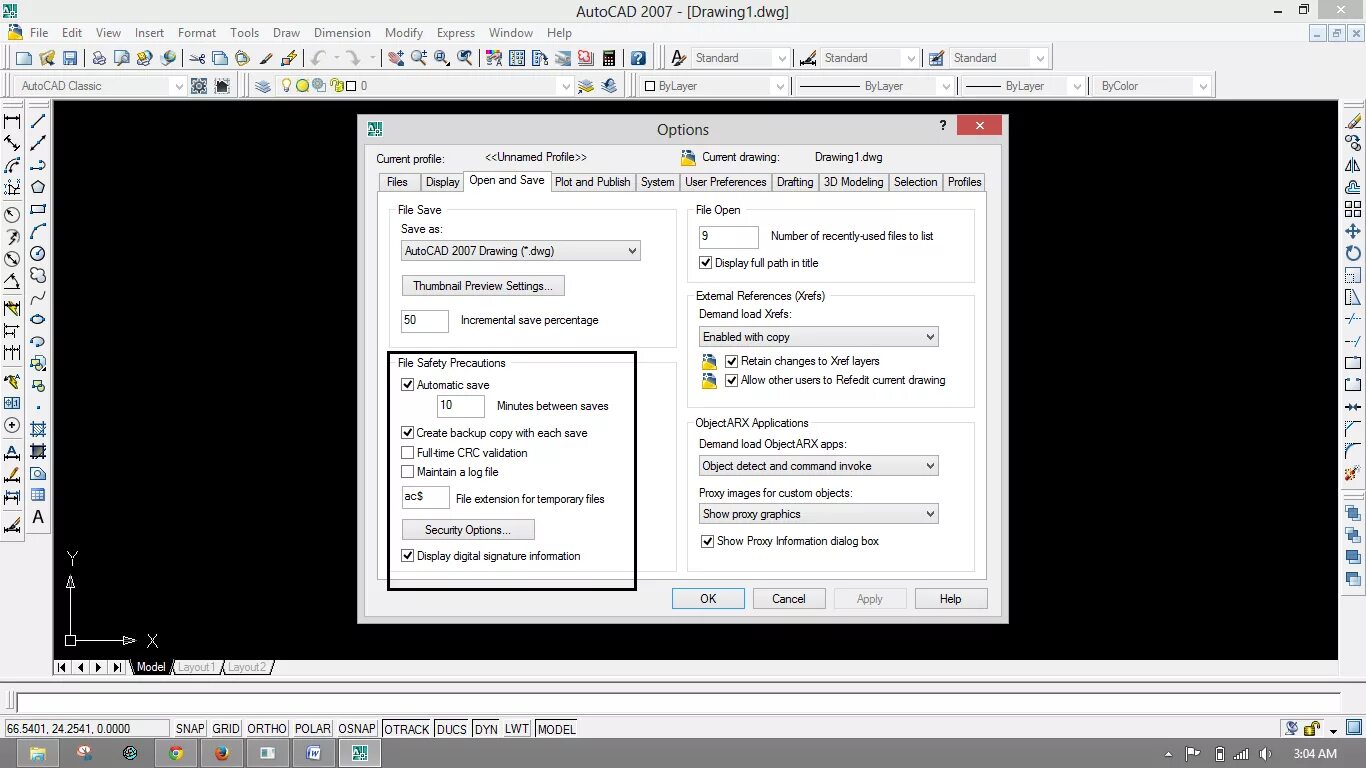The image size is (1366, 768).
Task: Open Proxy images for custom objects dropdown
Action: (x=818, y=514)
